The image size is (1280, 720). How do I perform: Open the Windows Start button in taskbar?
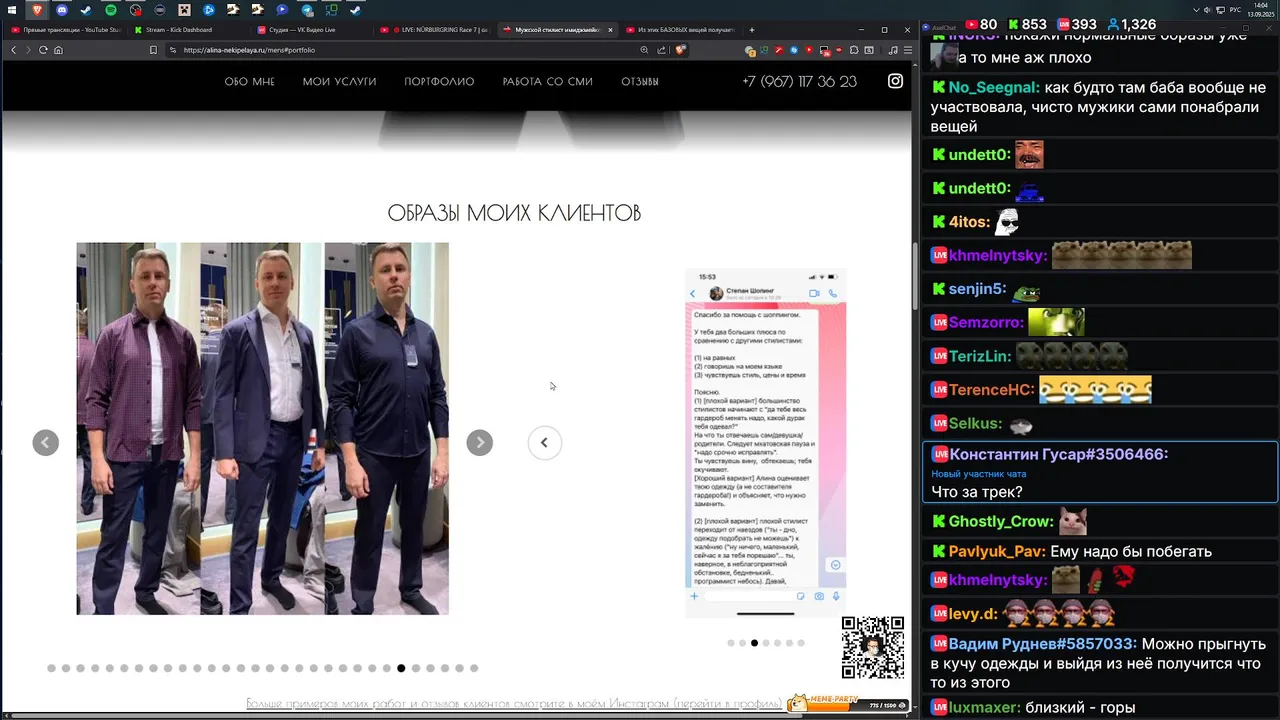point(12,10)
